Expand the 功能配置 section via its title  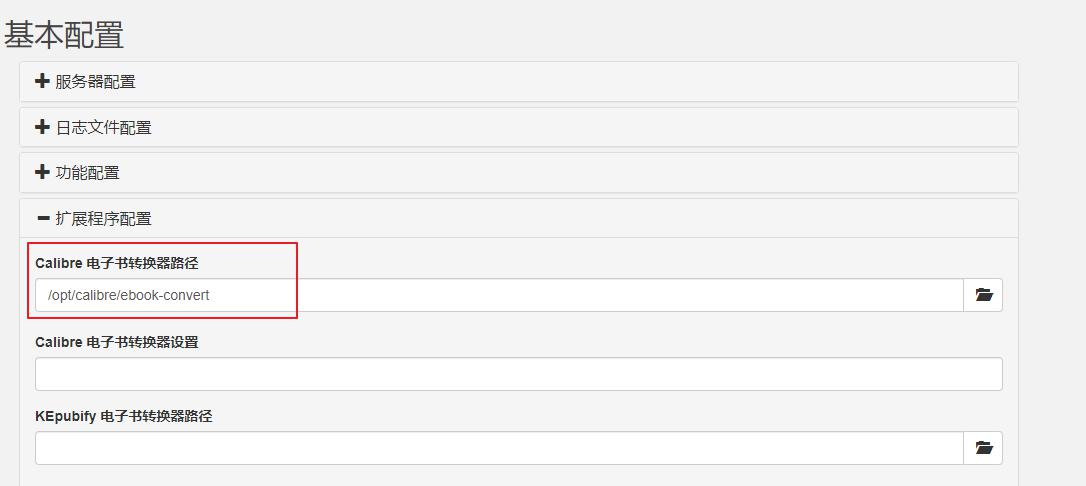[87, 173]
